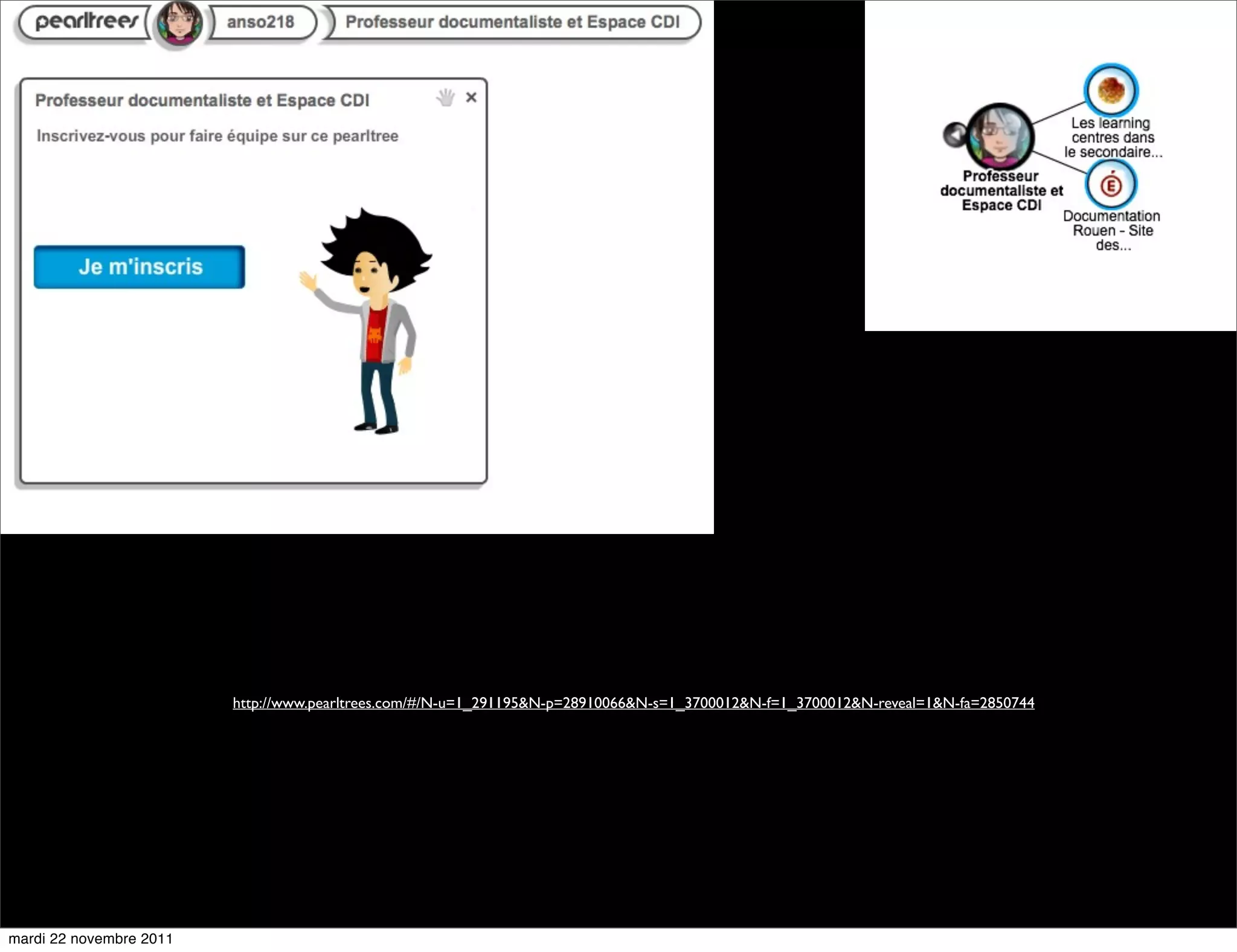
Task: Select the central avatar pearl in map
Action: (x=1000, y=136)
